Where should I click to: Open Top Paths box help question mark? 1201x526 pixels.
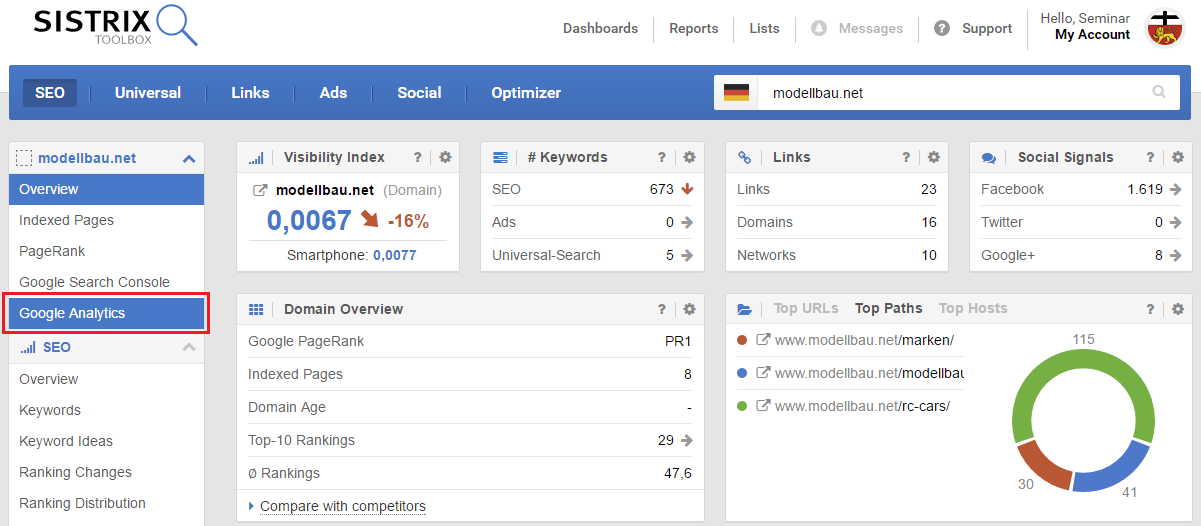tap(1151, 309)
